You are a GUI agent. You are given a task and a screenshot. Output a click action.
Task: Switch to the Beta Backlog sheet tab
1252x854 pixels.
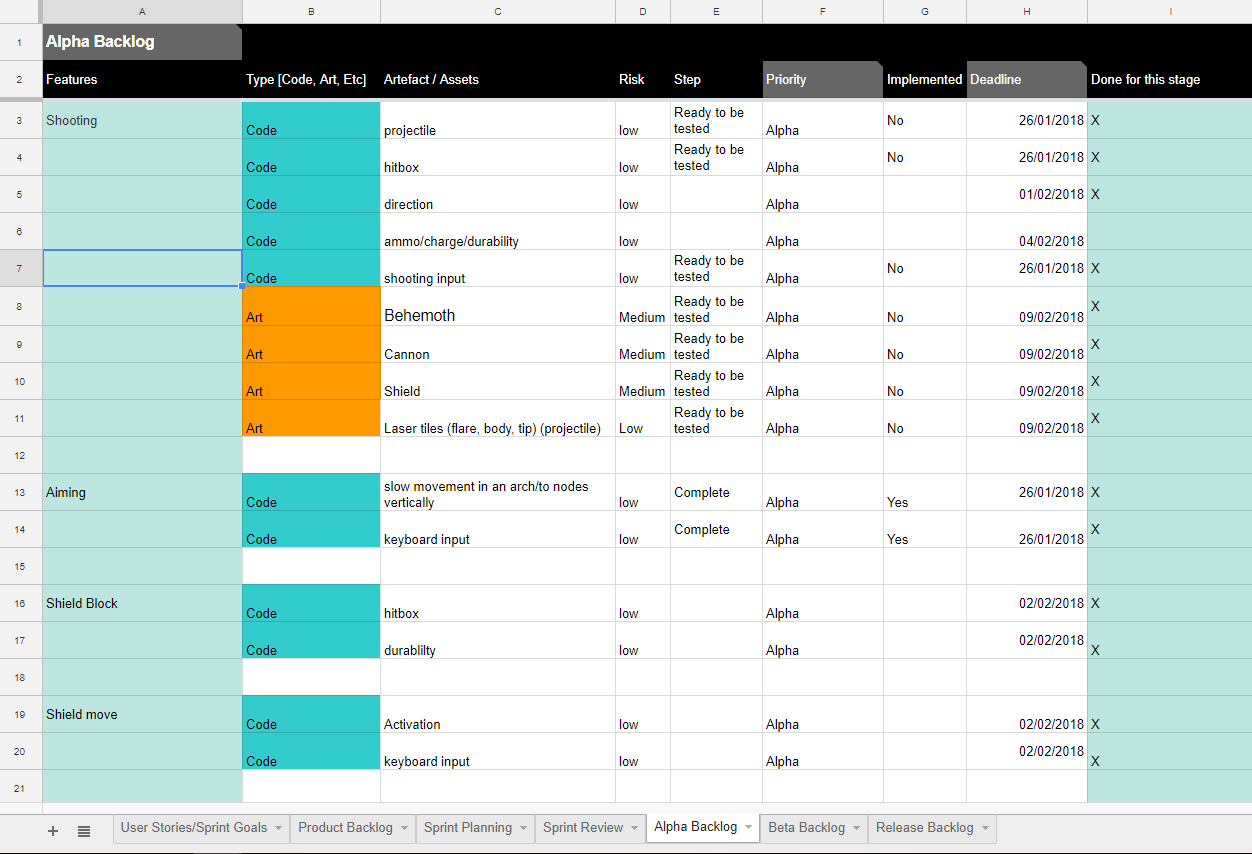pos(806,828)
